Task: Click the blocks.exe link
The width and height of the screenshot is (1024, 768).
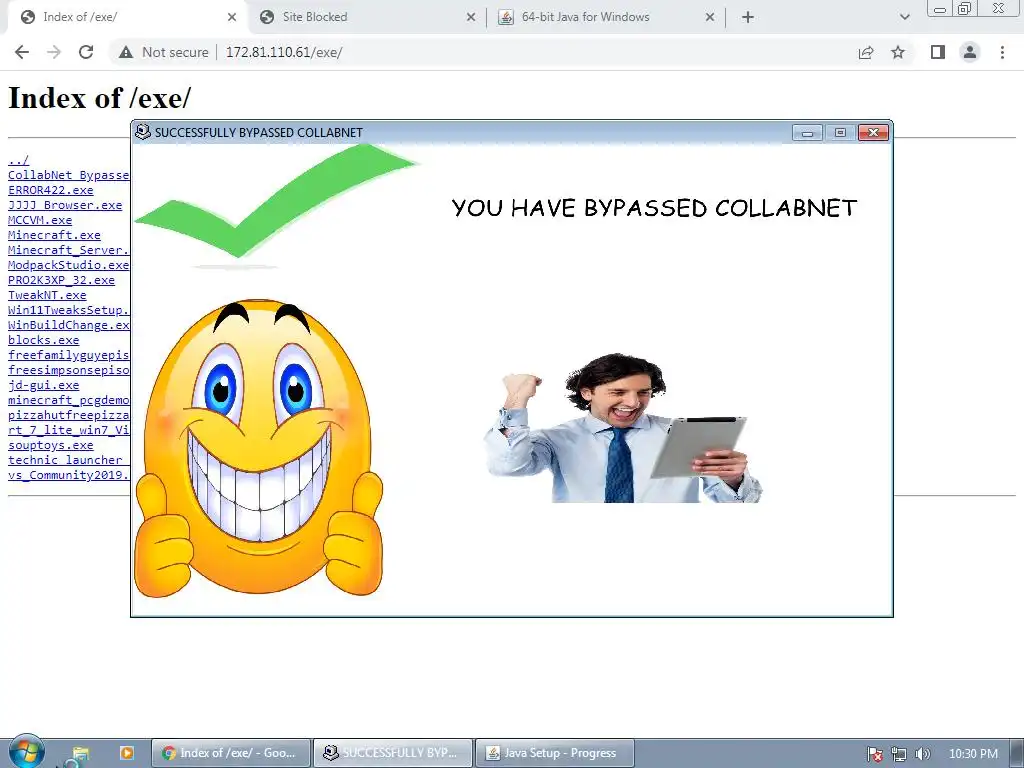Action: pyautogui.click(x=43, y=340)
